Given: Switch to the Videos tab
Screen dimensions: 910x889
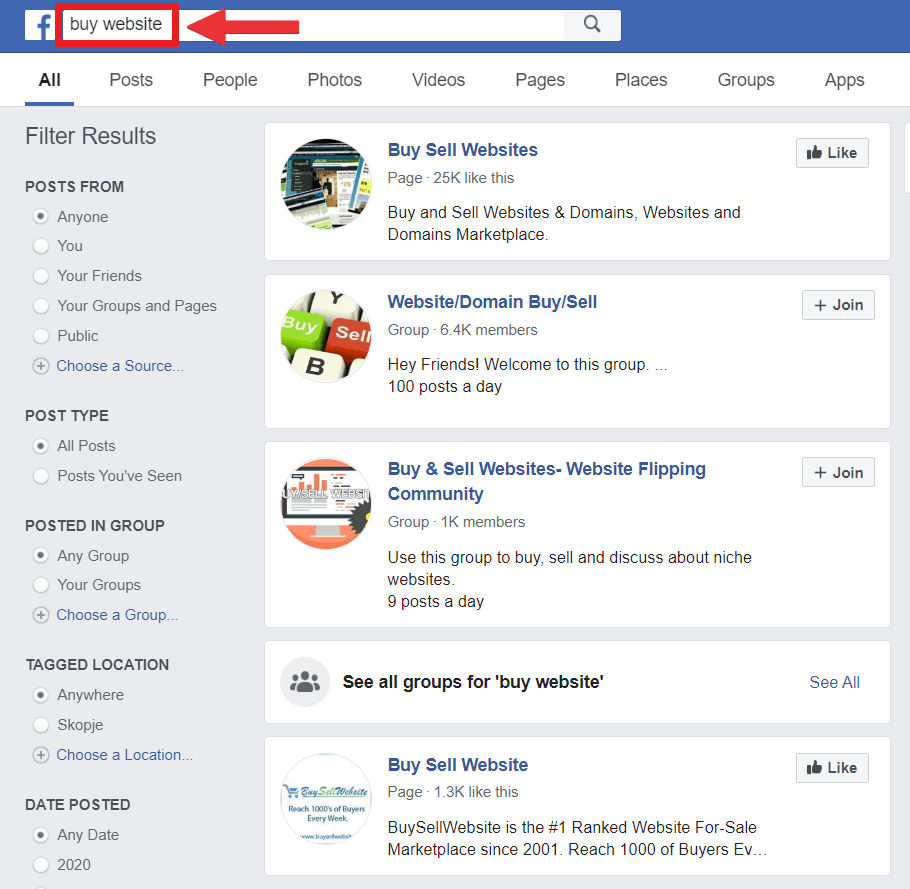Looking at the screenshot, I should (438, 79).
